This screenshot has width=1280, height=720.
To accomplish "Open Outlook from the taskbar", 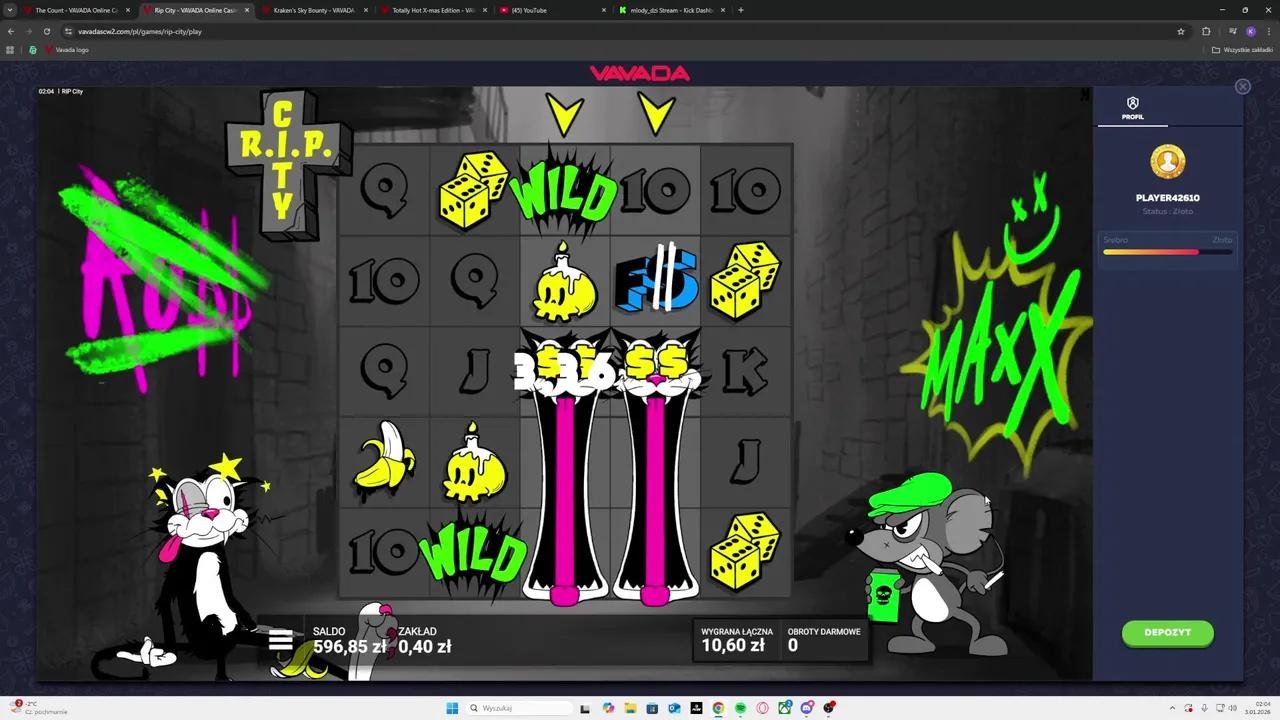I will click(674, 708).
